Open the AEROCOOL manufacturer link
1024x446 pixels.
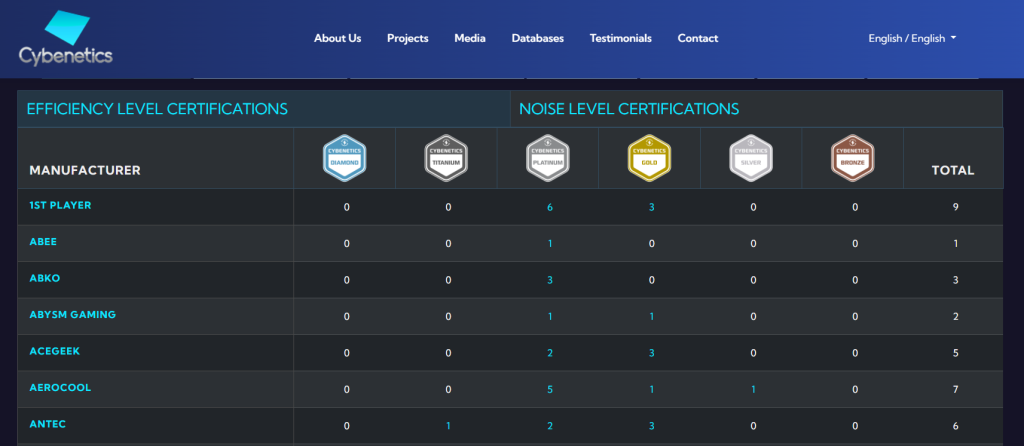pos(60,388)
